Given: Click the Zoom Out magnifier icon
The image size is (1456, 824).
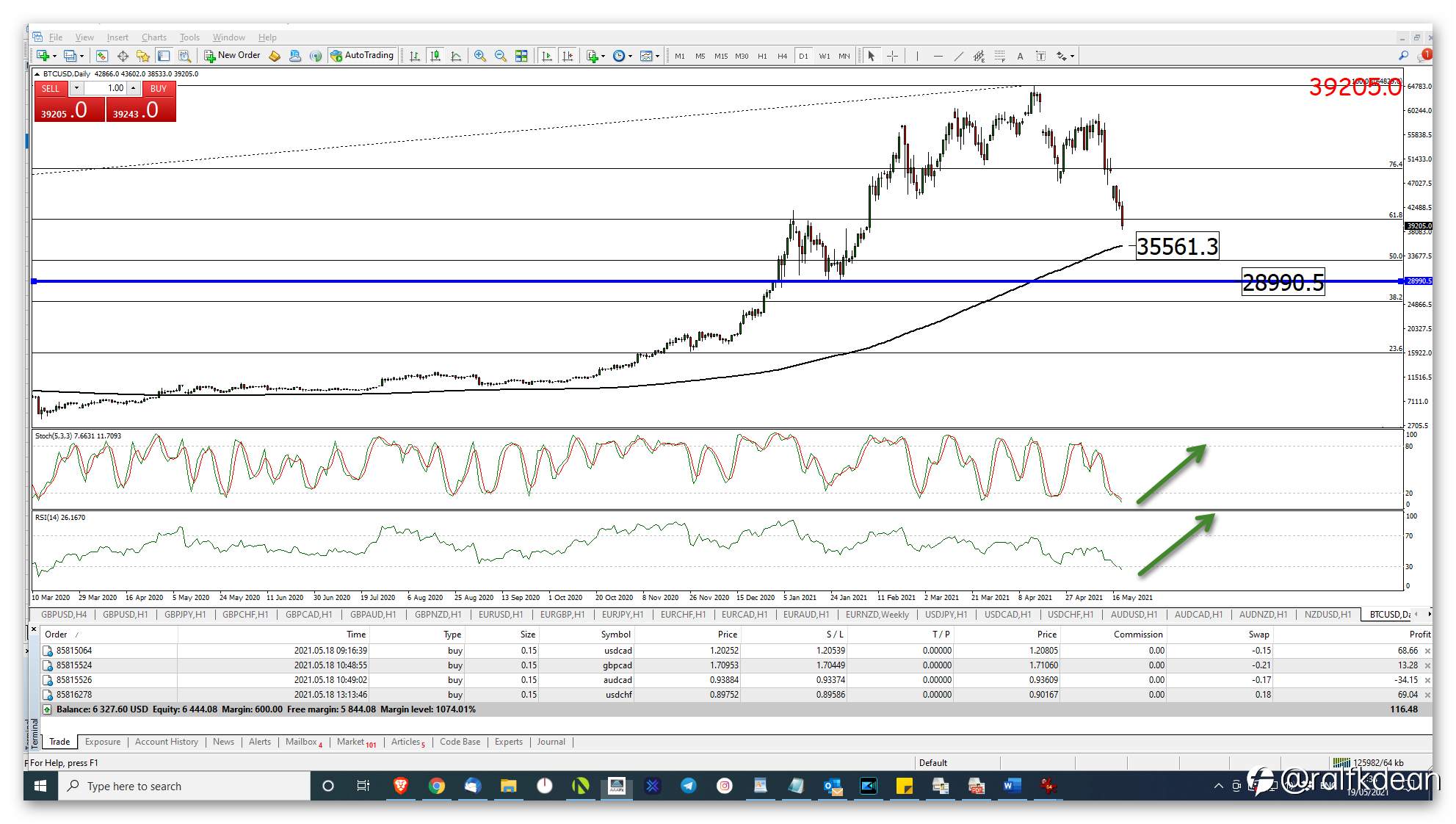Looking at the screenshot, I should click(x=500, y=56).
